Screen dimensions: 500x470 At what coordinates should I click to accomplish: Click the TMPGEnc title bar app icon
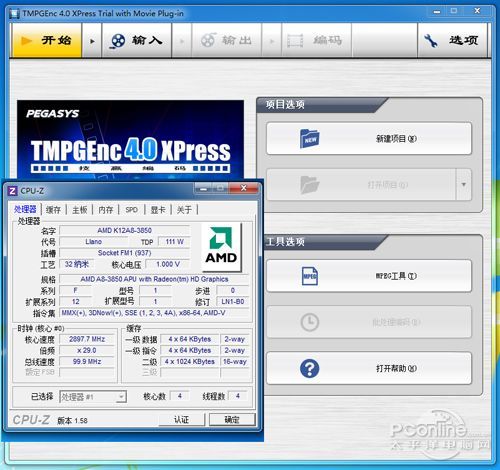(14, 14)
